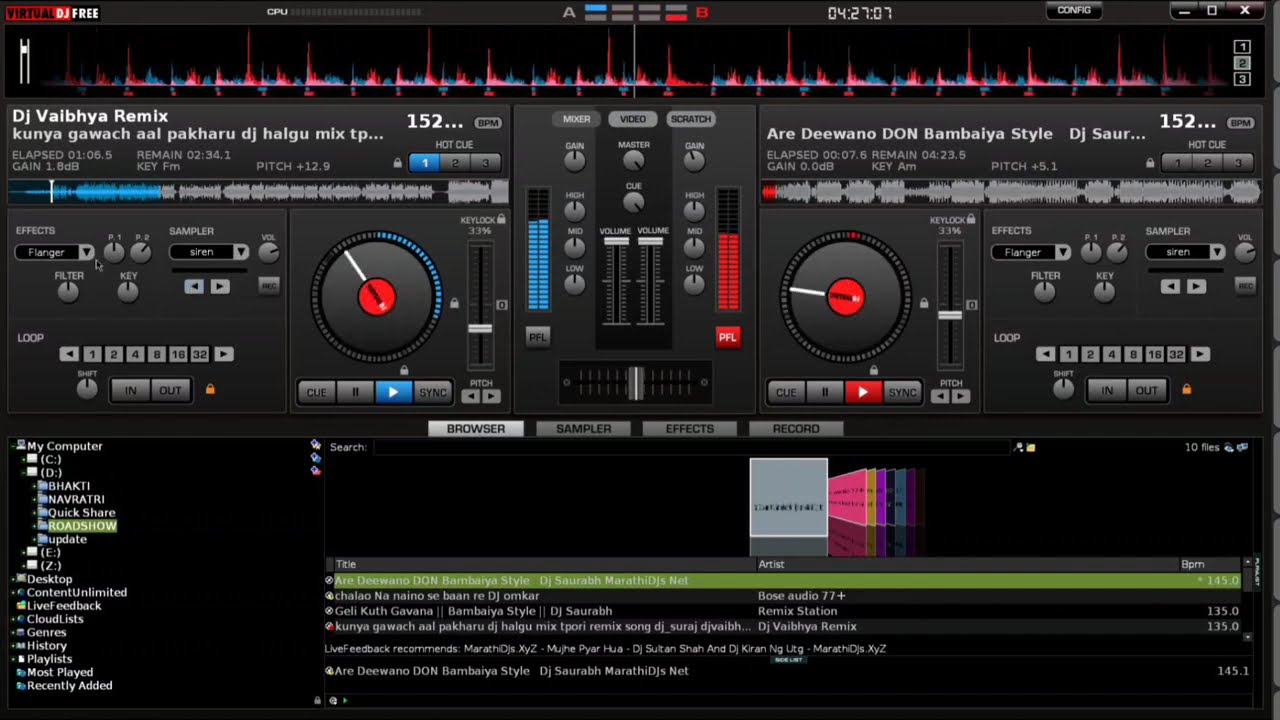
Task: Click right deck BPM tap button
Action: click(1241, 123)
